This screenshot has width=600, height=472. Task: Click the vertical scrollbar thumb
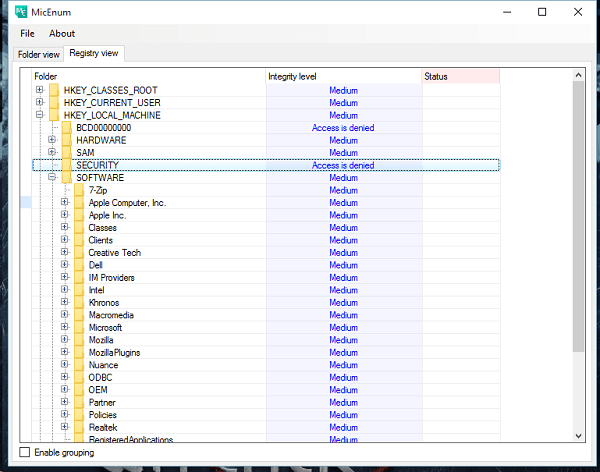pyautogui.click(x=578, y=216)
